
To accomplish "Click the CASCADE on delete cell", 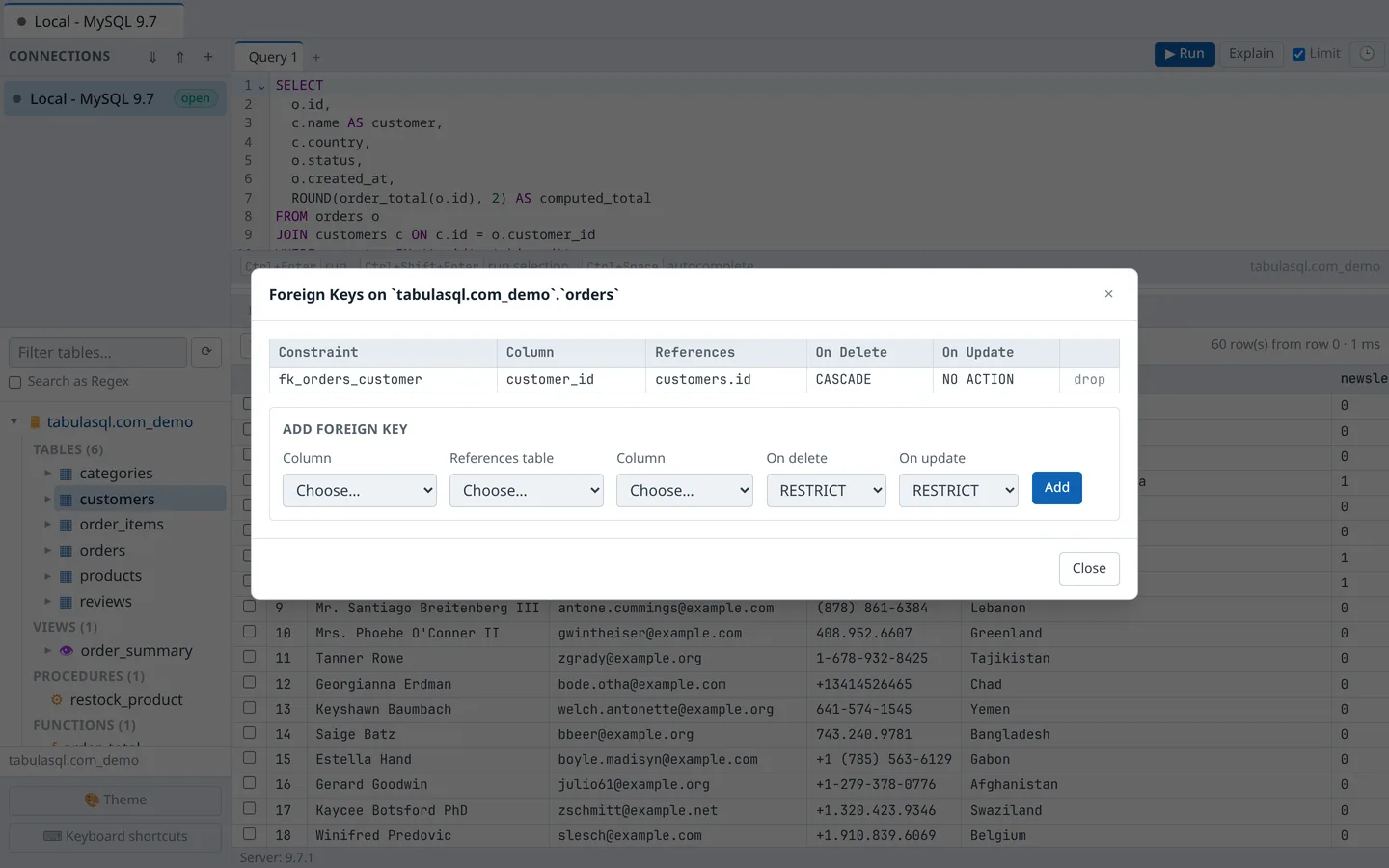I will tap(869, 380).
